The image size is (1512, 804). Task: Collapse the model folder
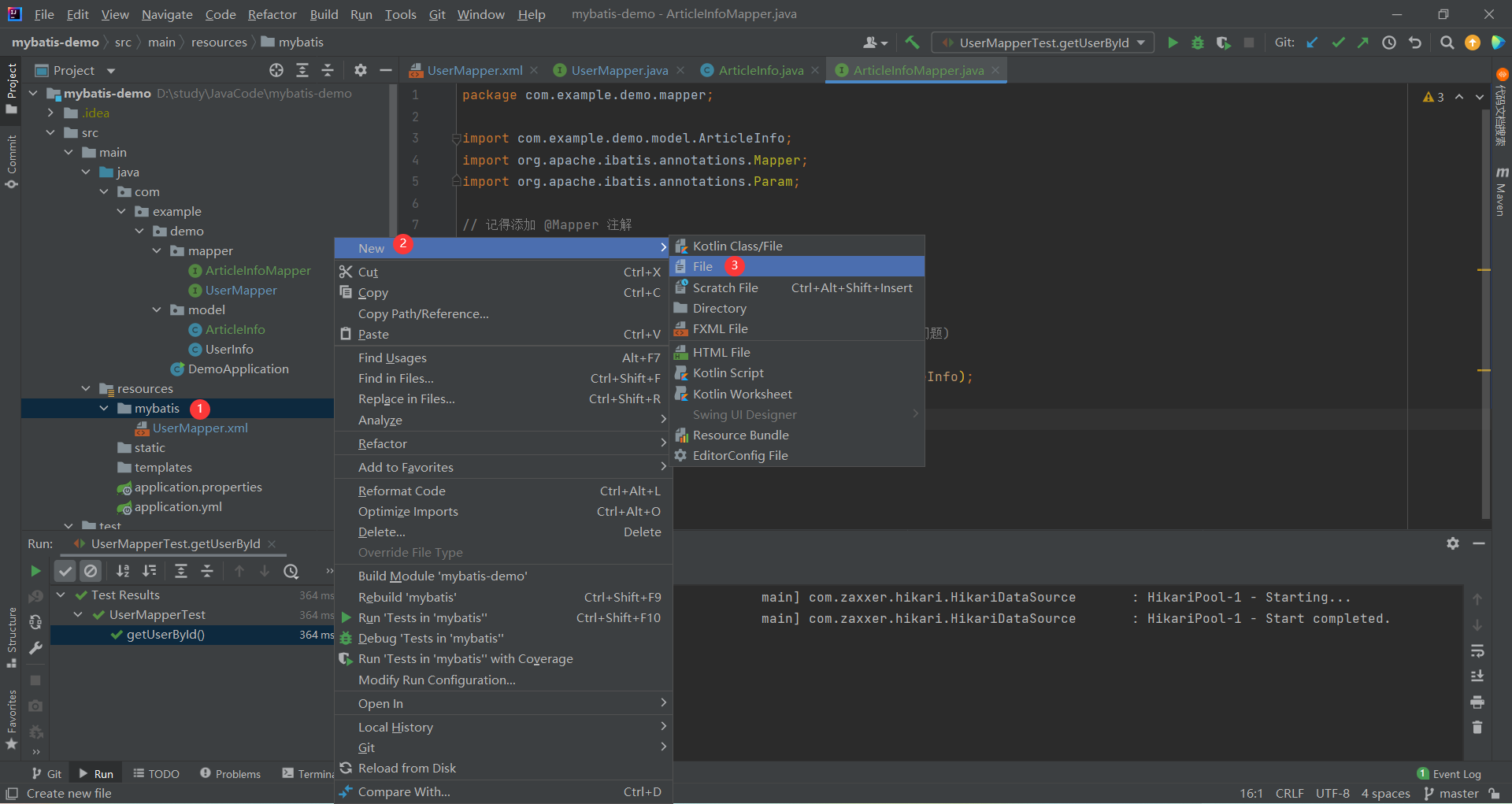point(156,309)
